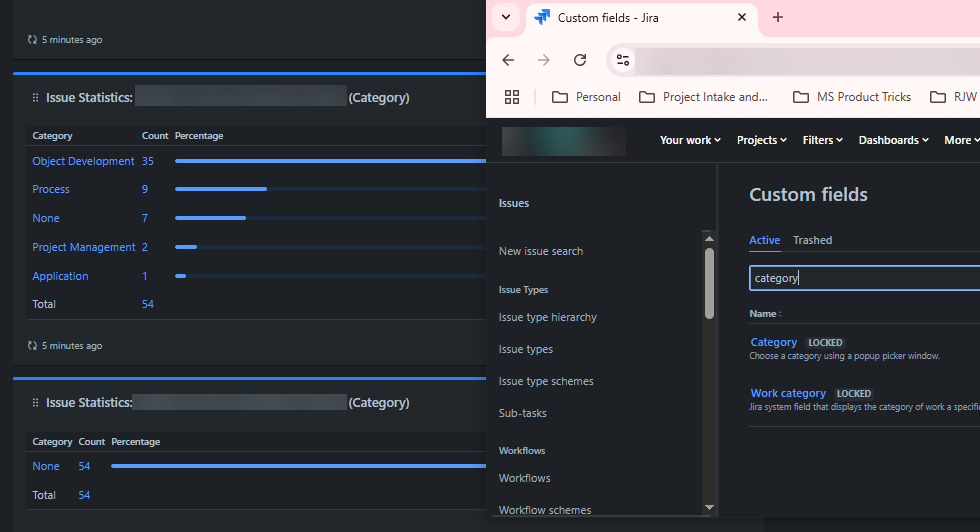Click None count 54 in second gadget
The height and width of the screenshot is (532, 980).
84,466
